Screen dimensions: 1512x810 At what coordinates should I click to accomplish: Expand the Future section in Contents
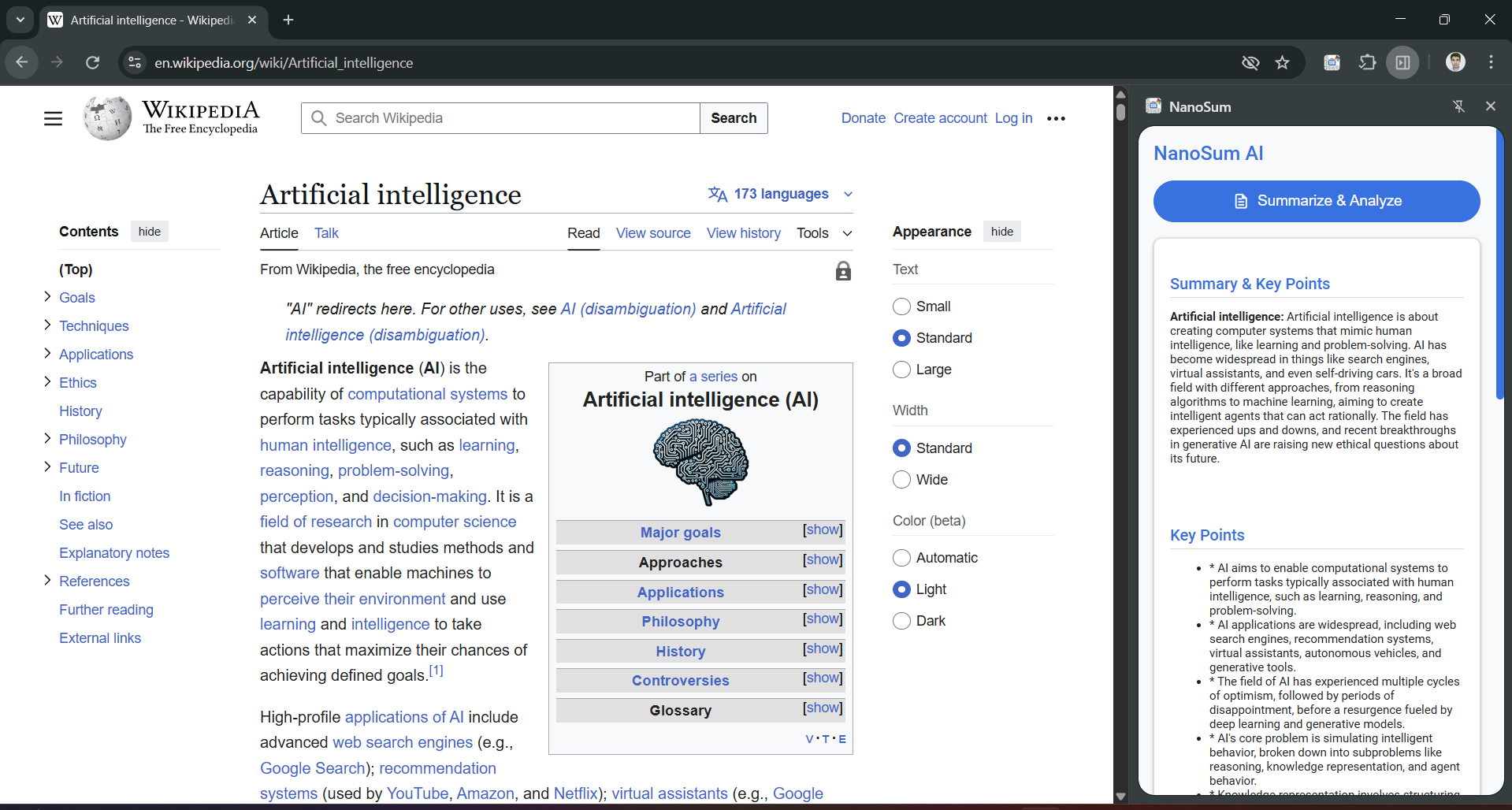pos(47,466)
